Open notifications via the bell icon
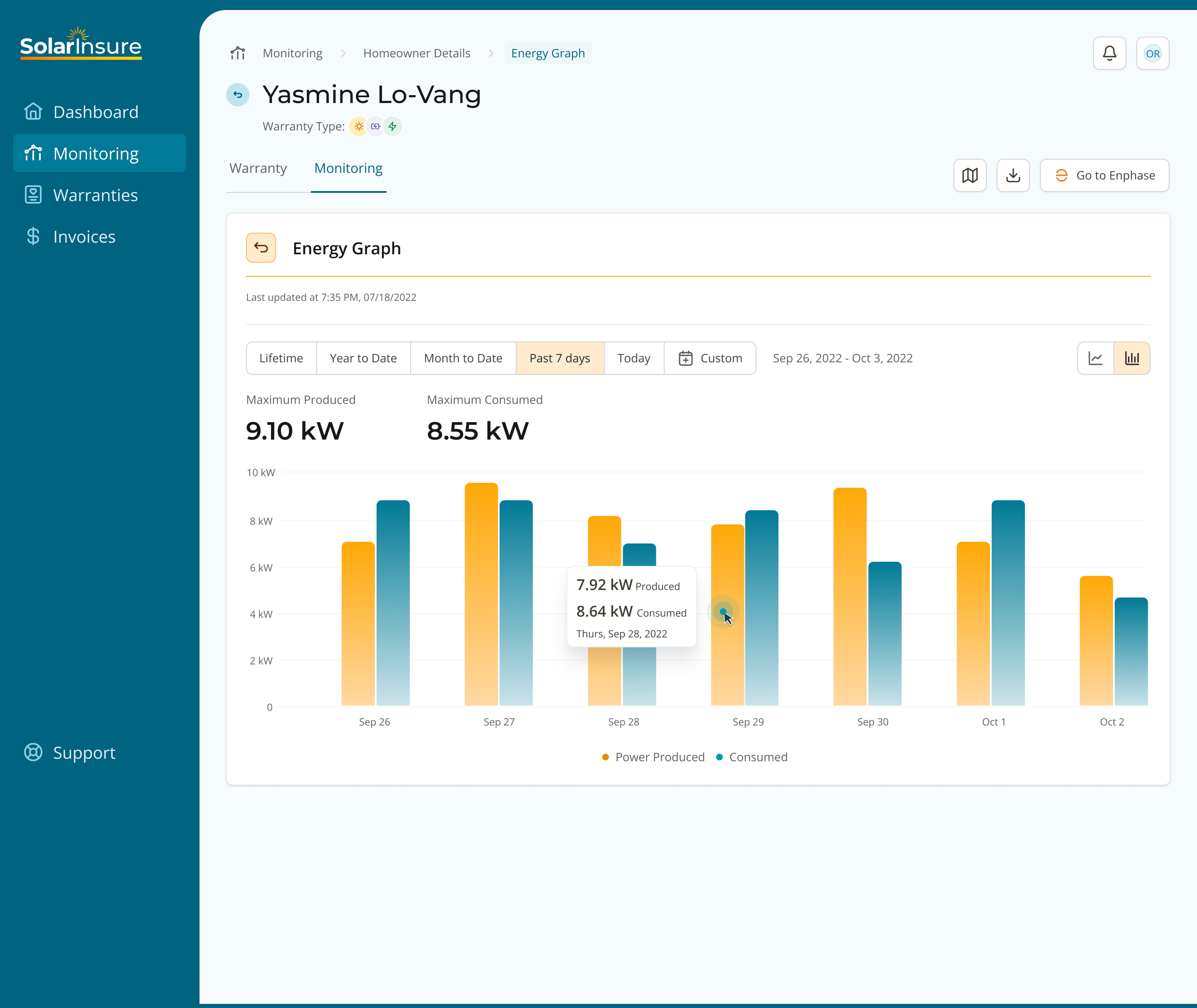Screen dimensions: 1197x1008 1110,53
